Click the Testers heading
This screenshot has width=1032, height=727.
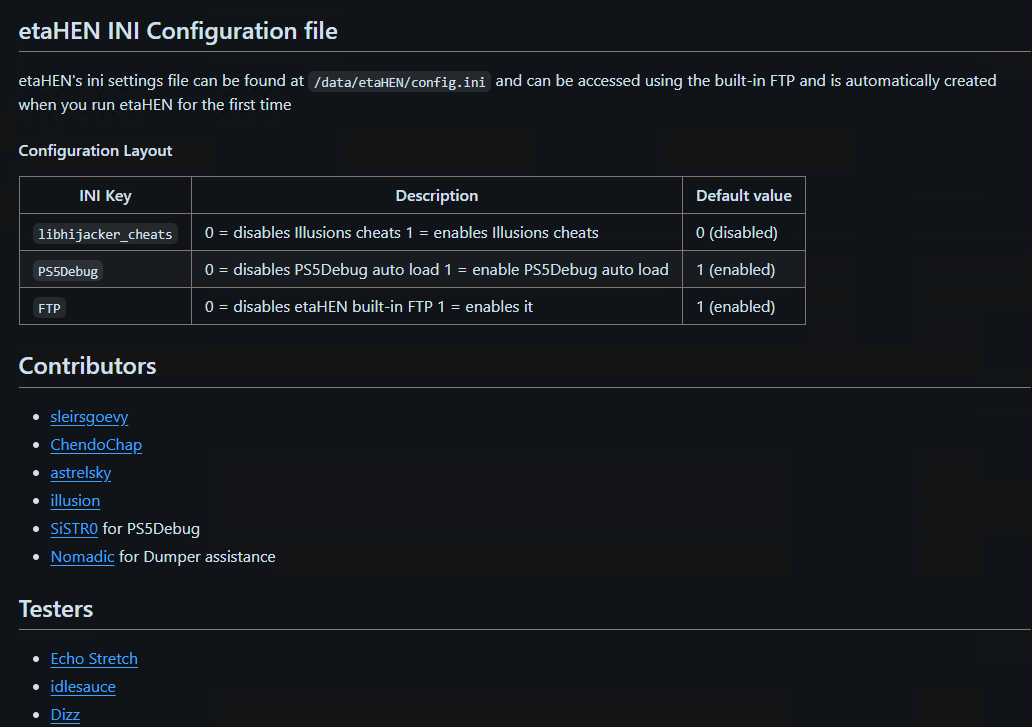(56, 609)
